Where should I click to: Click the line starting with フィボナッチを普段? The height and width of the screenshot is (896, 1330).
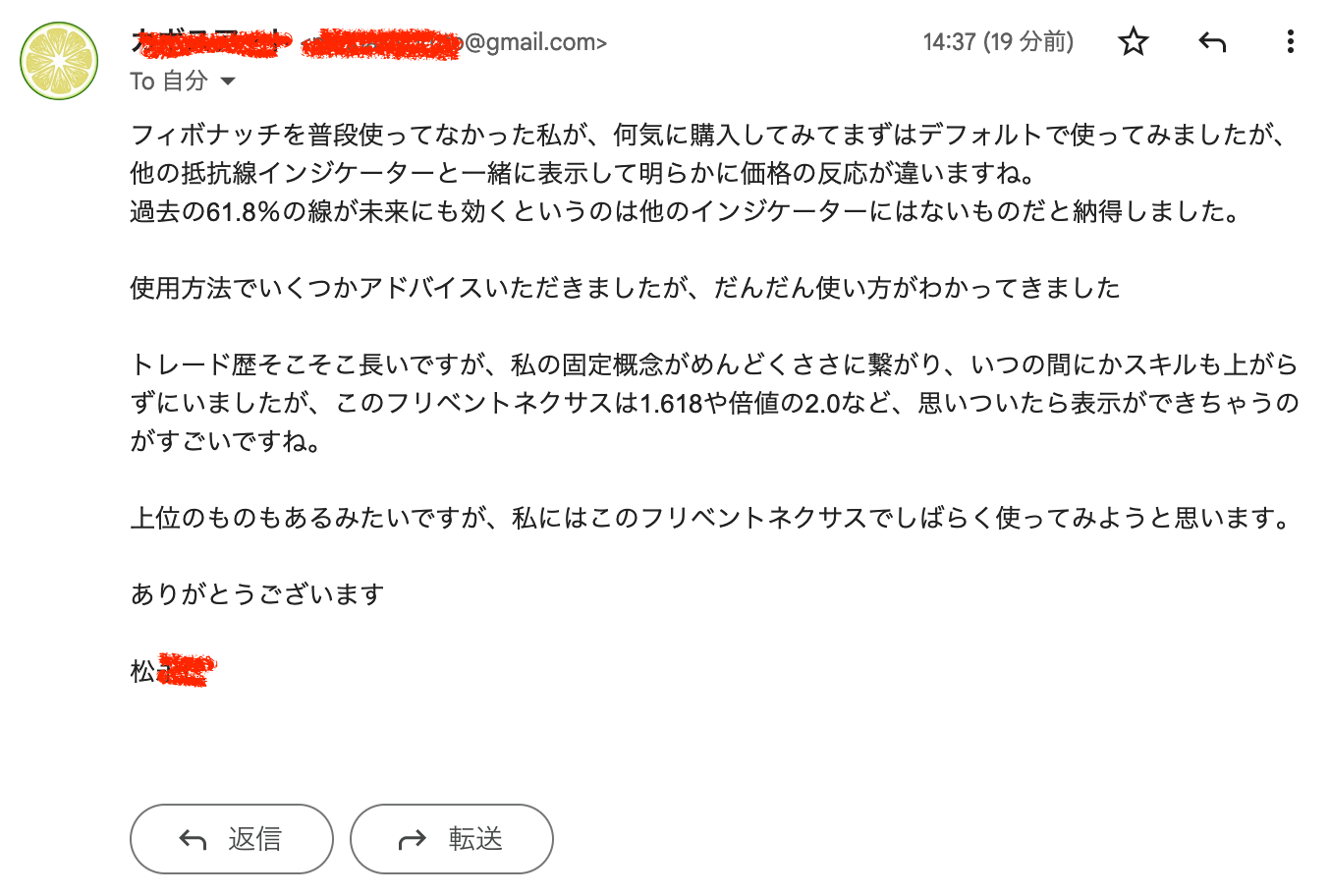click(x=707, y=135)
